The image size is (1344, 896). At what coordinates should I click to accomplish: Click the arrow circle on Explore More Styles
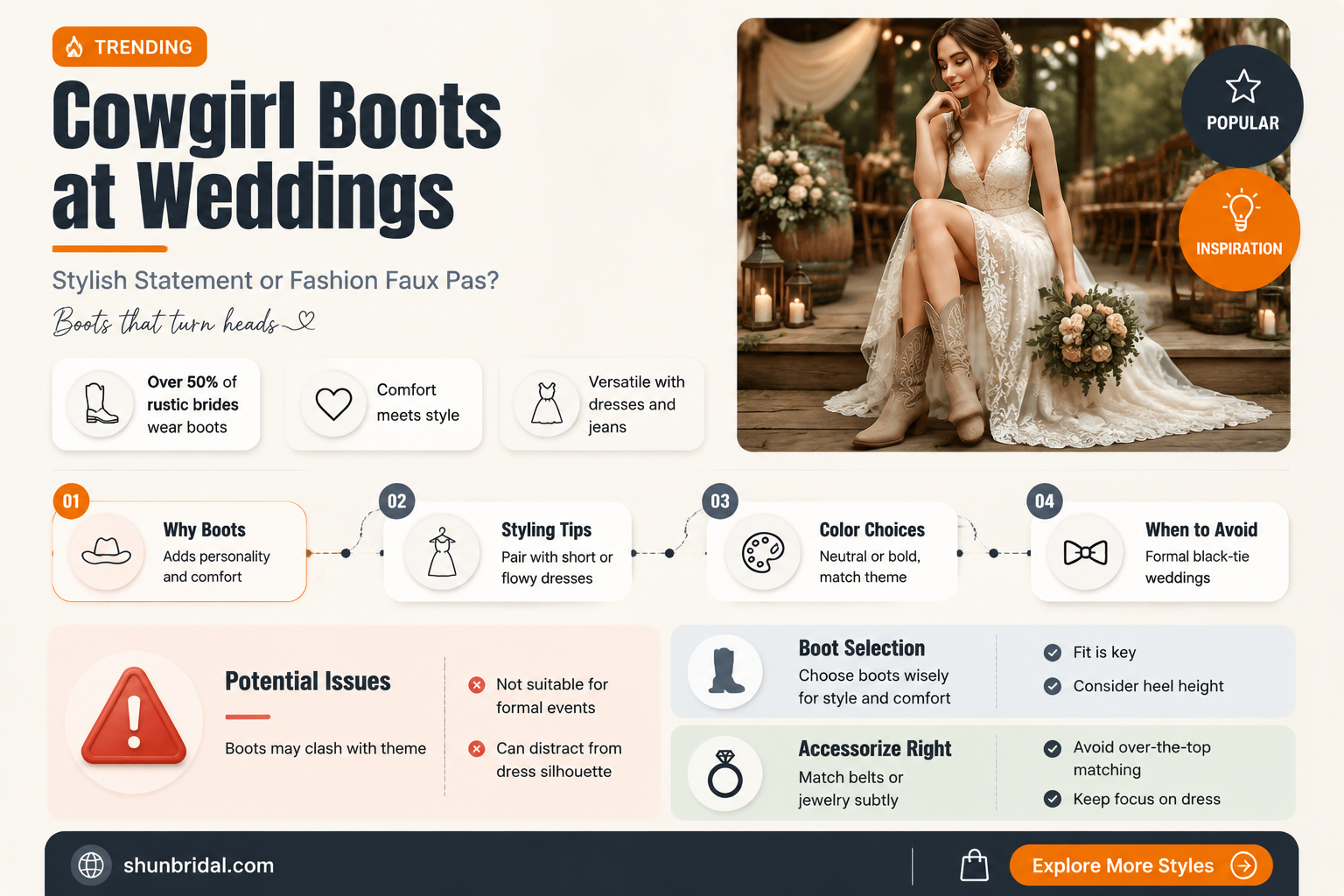click(1243, 865)
